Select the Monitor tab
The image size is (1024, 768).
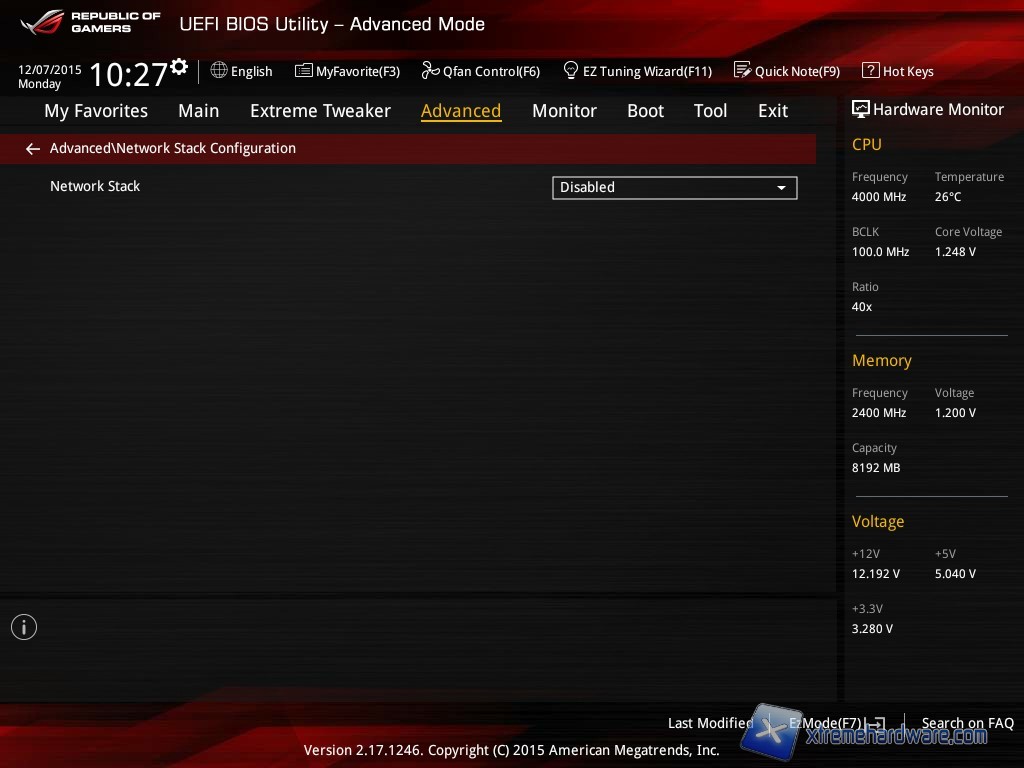click(x=564, y=111)
